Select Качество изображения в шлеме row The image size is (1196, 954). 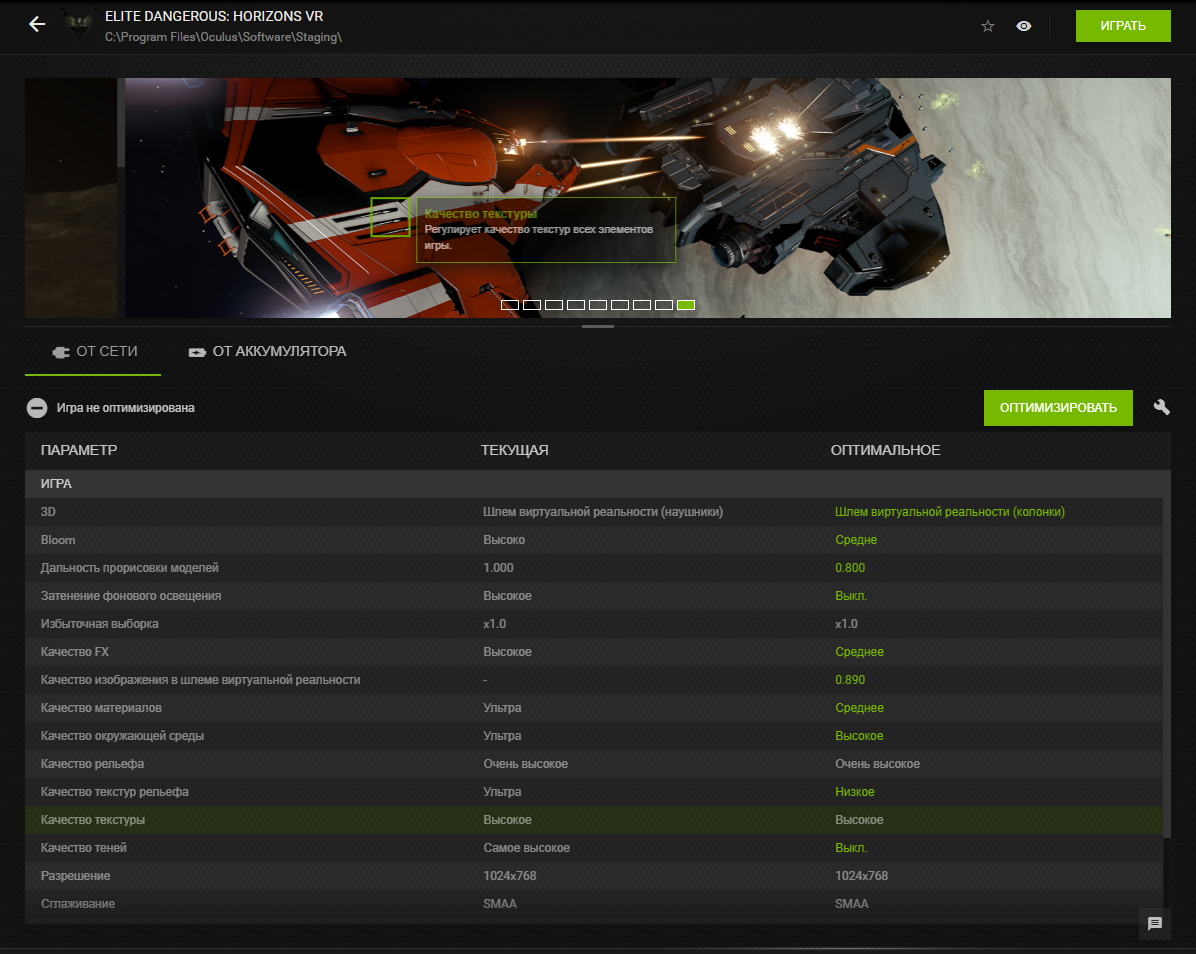pos(594,679)
